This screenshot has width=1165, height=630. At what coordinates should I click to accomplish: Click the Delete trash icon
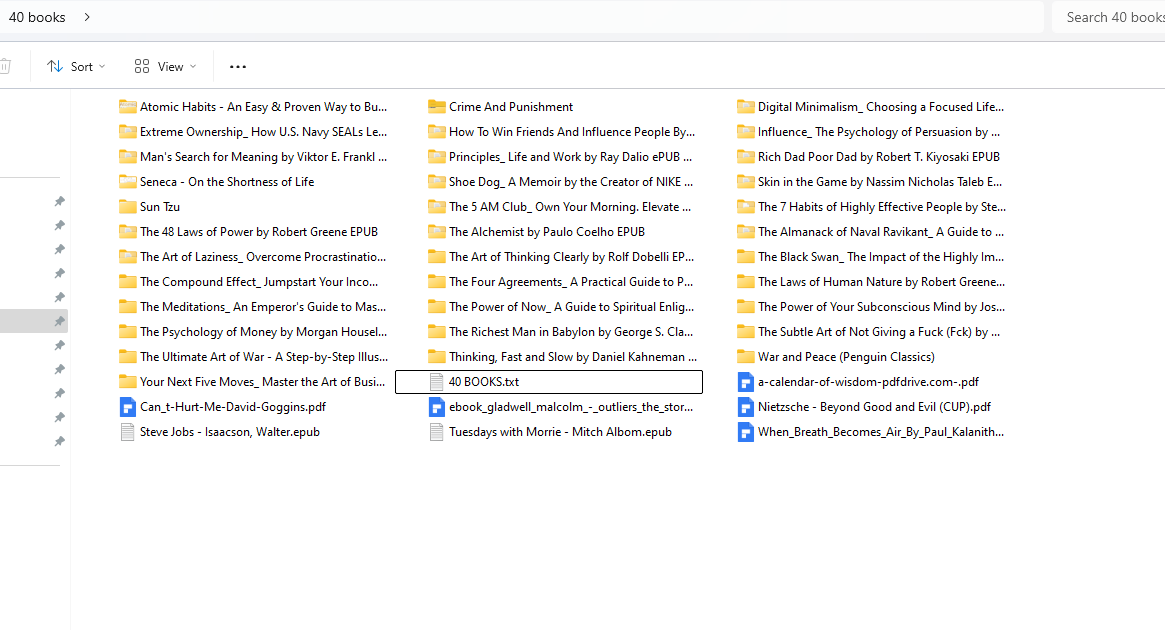[x=4, y=67]
